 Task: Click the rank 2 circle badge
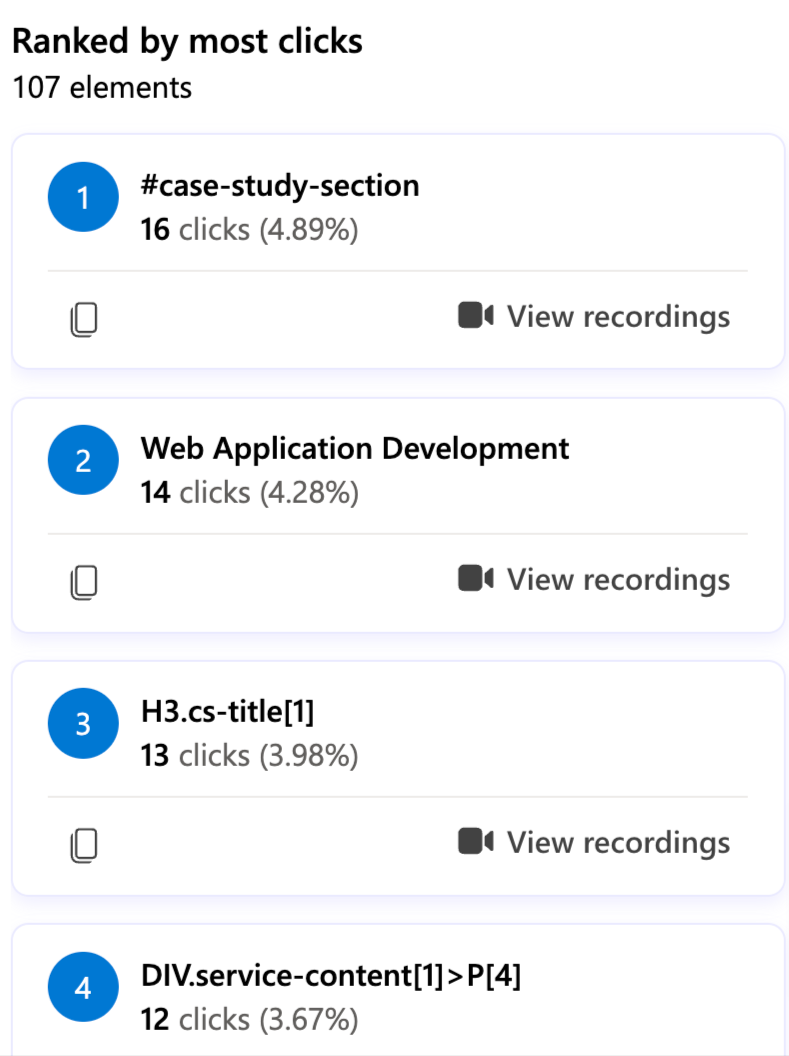pos(83,460)
